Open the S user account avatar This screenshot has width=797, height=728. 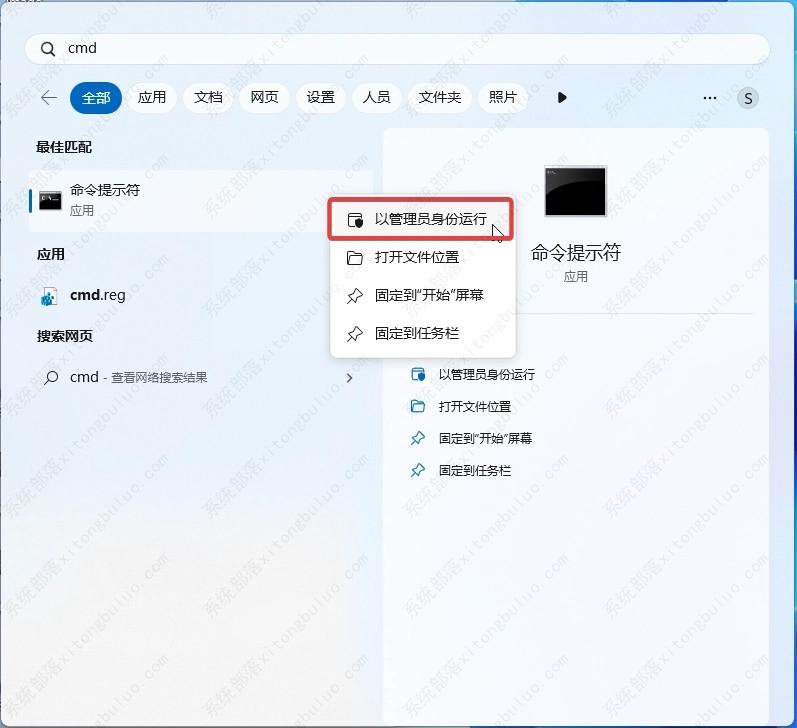click(747, 98)
